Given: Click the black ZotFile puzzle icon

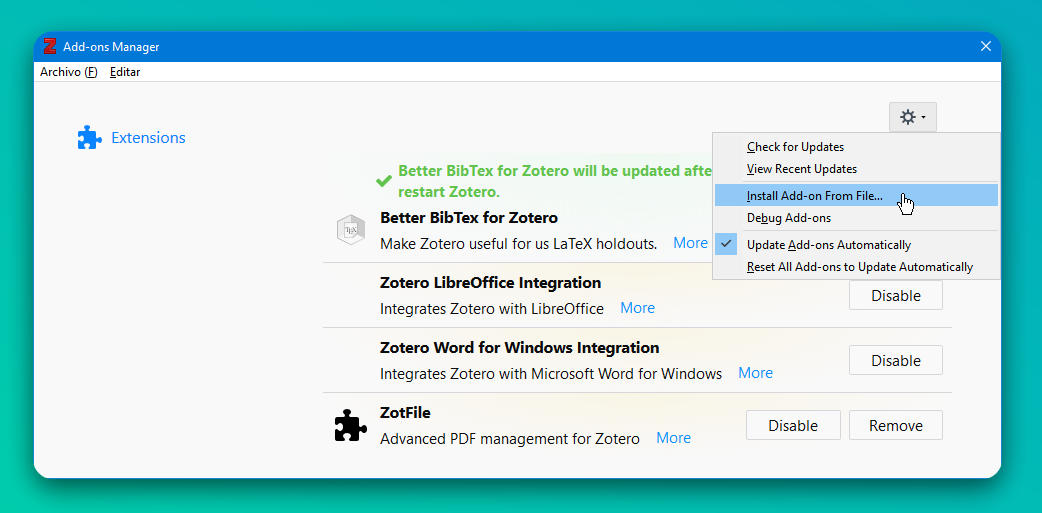Looking at the screenshot, I should 350,425.
